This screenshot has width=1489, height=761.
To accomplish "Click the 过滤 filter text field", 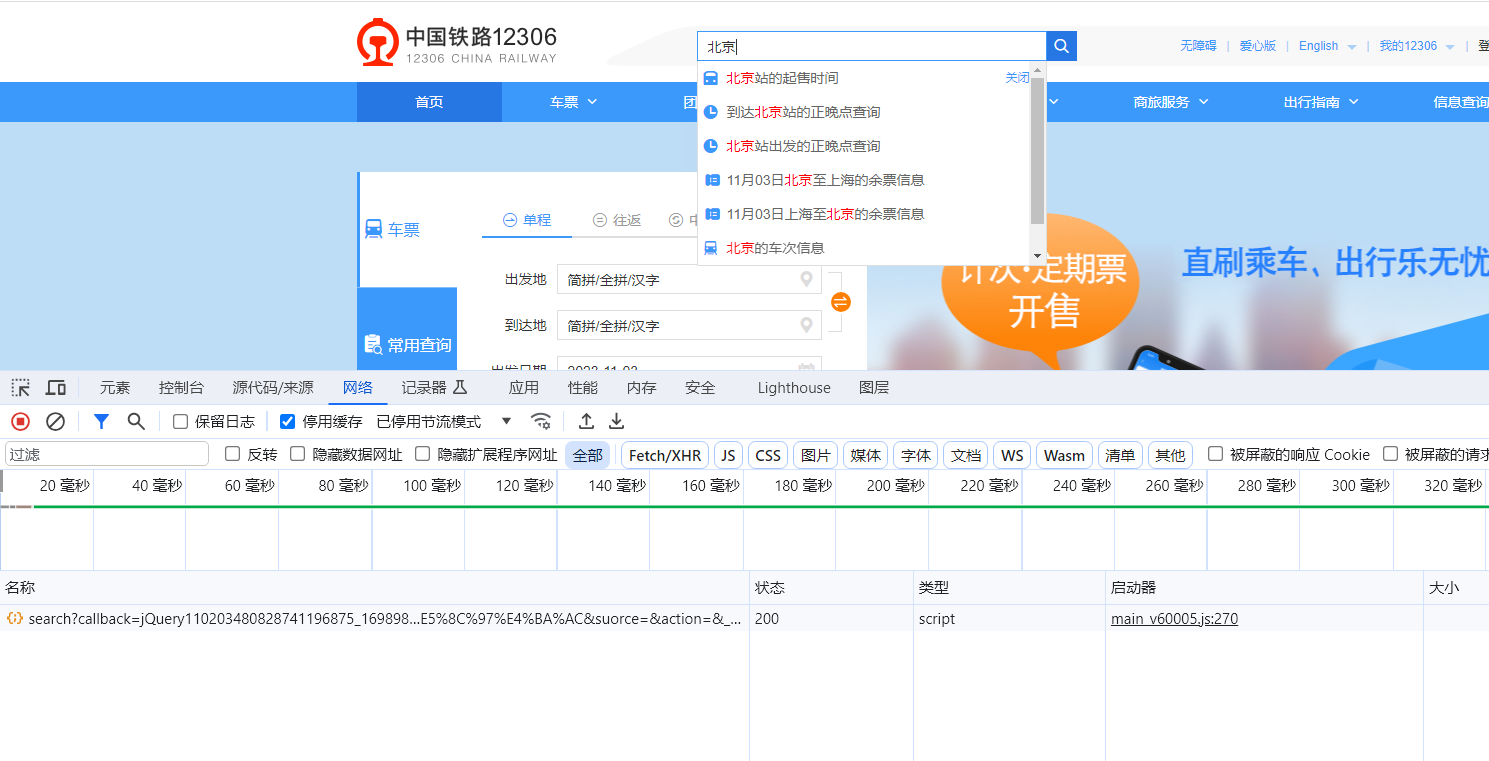I will pyautogui.click(x=107, y=454).
